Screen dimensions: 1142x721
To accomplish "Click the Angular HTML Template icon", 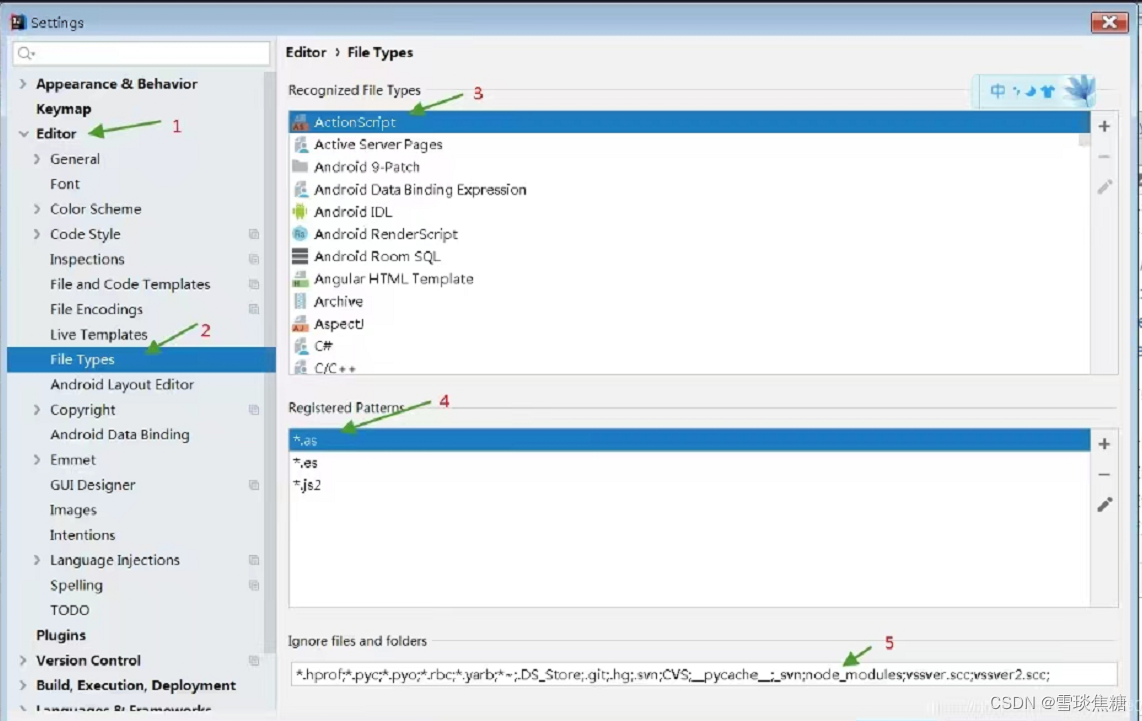I will tap(300, 279).
